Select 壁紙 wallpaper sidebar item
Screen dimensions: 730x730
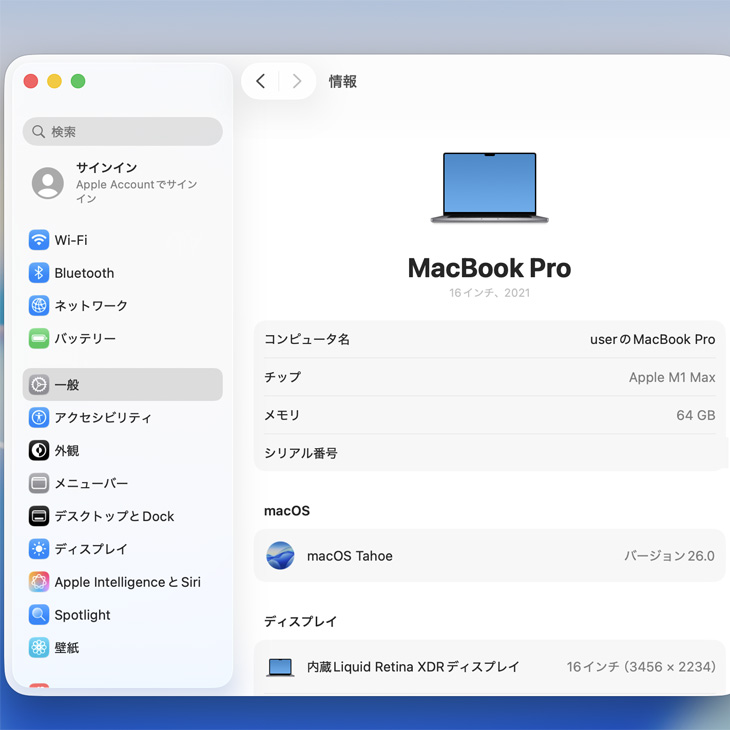pyautogui.click(x=66, y=648)
